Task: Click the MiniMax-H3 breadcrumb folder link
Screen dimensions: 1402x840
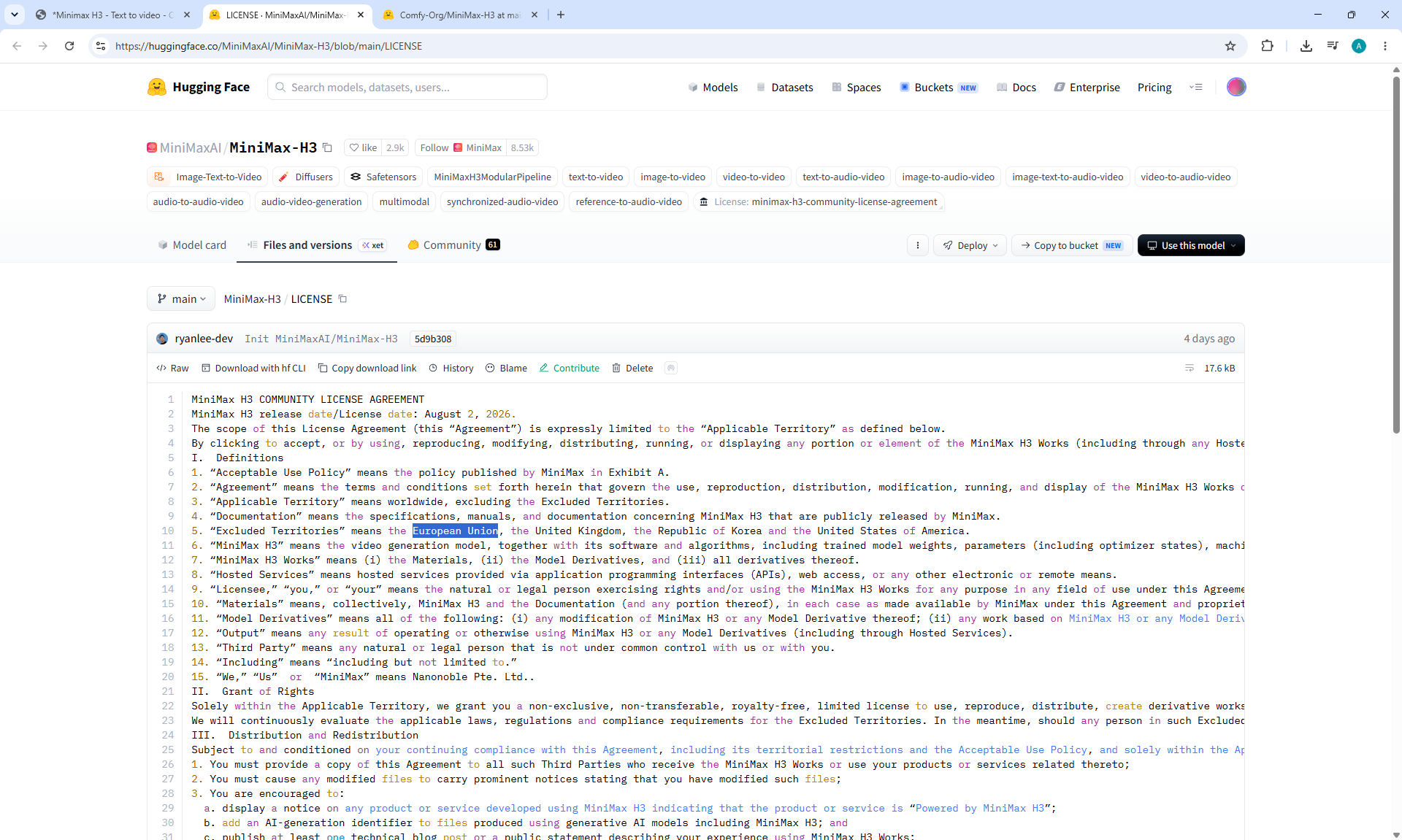Action: [x=252, y=298]
